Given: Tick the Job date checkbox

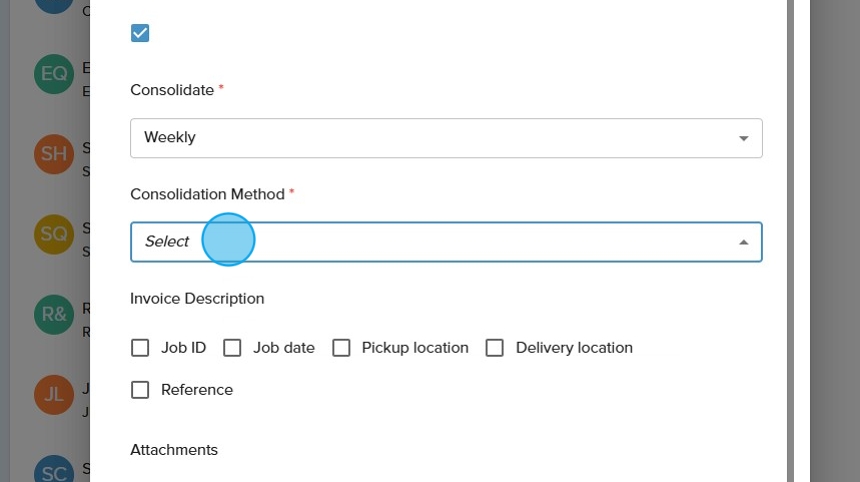Looking at the screenshot, I should (232, 348).
